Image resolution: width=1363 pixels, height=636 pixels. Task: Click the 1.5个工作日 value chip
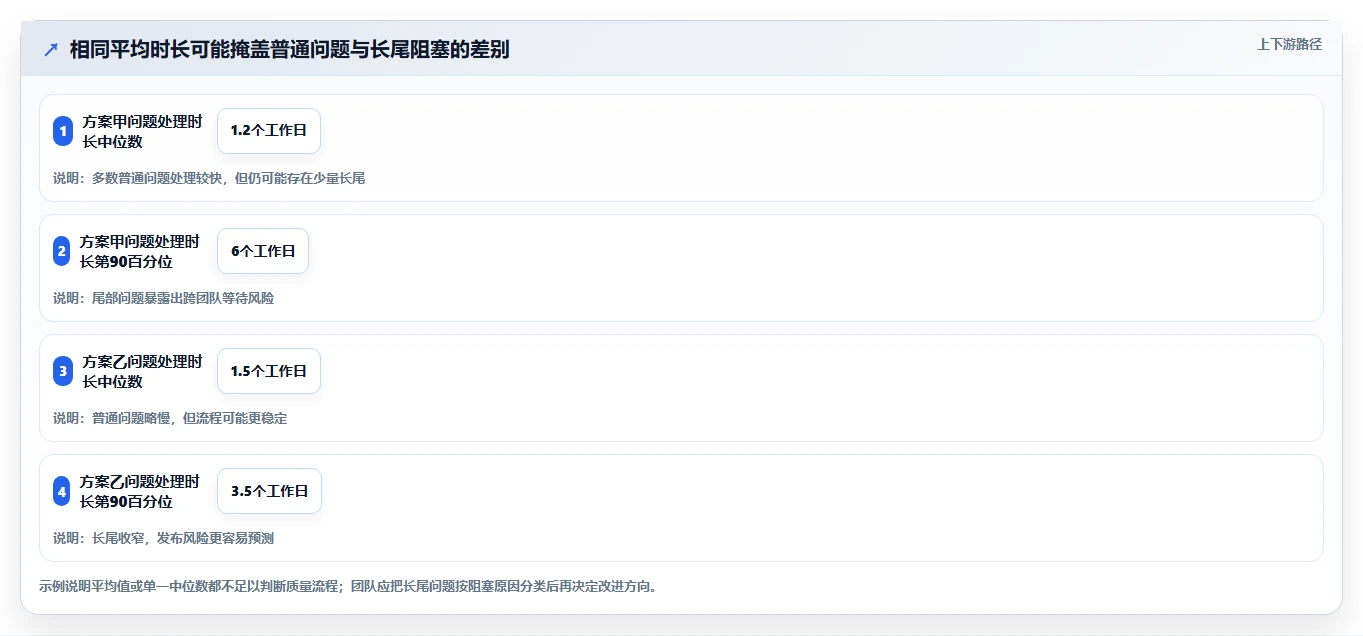pos(269,371)
